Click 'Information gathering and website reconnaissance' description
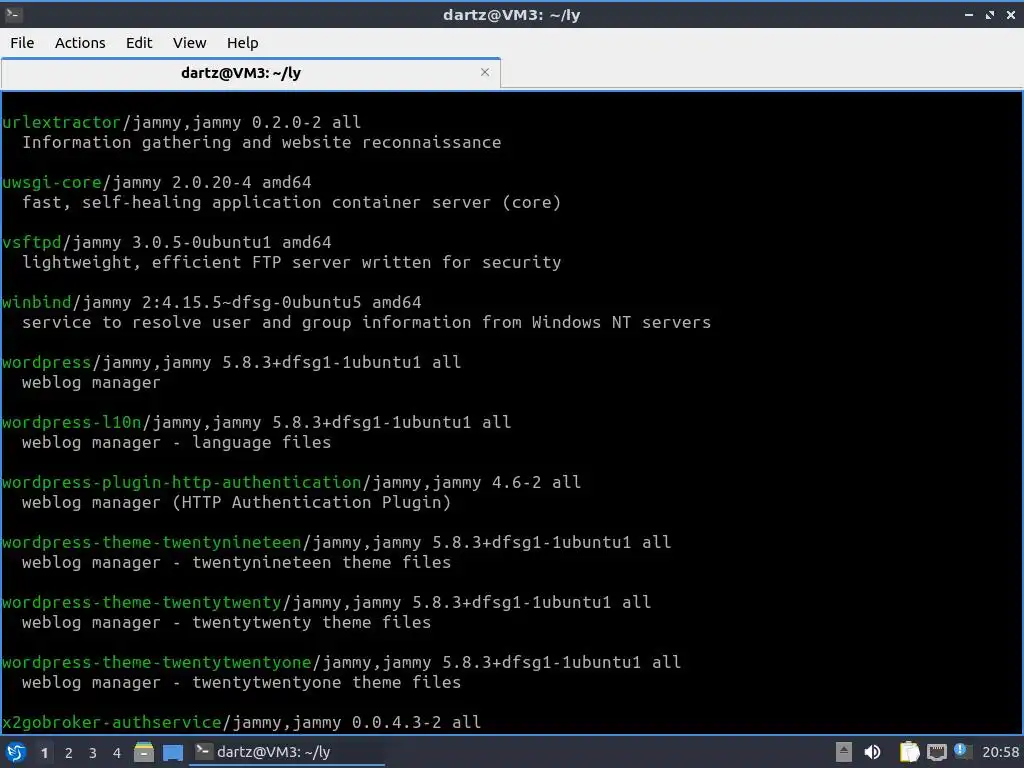1024x768 pixels. click(x=262, y=142)
